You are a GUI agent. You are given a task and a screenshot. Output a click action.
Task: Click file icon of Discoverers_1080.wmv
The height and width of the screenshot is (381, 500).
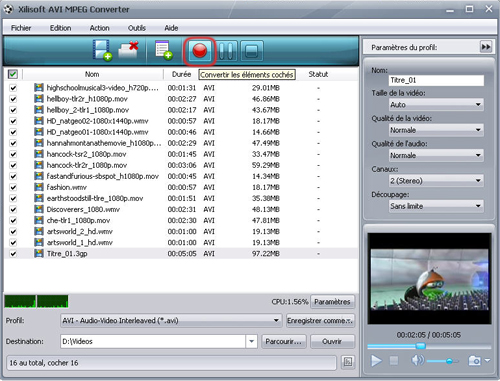coord(39,209)
